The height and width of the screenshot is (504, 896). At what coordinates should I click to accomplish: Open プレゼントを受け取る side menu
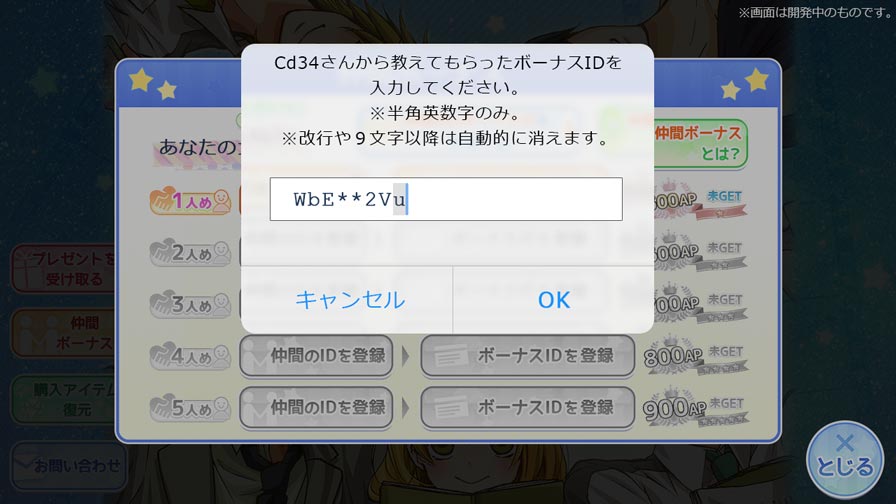click(x=64, y=269)
